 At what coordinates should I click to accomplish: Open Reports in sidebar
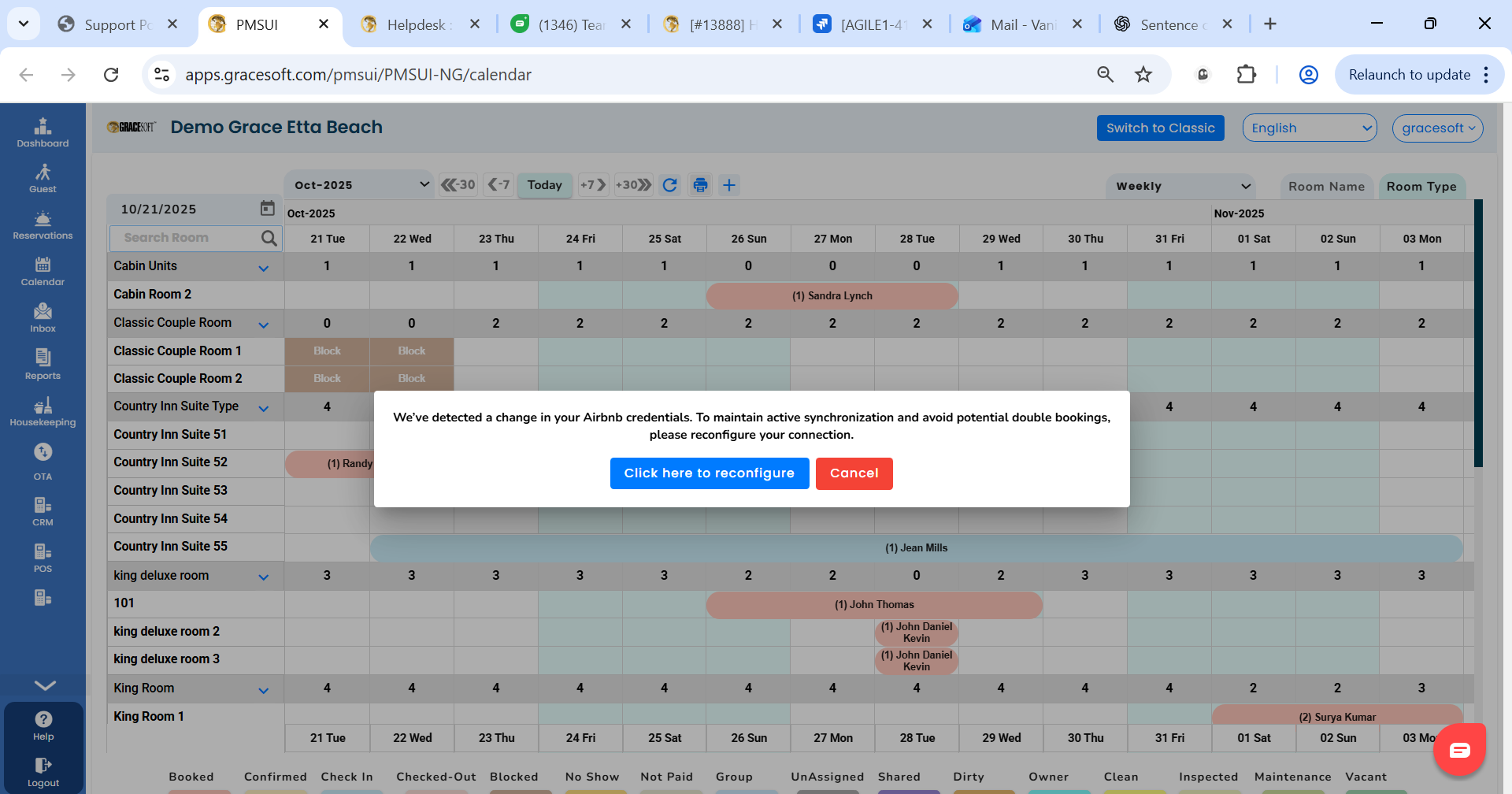point(43,365)
